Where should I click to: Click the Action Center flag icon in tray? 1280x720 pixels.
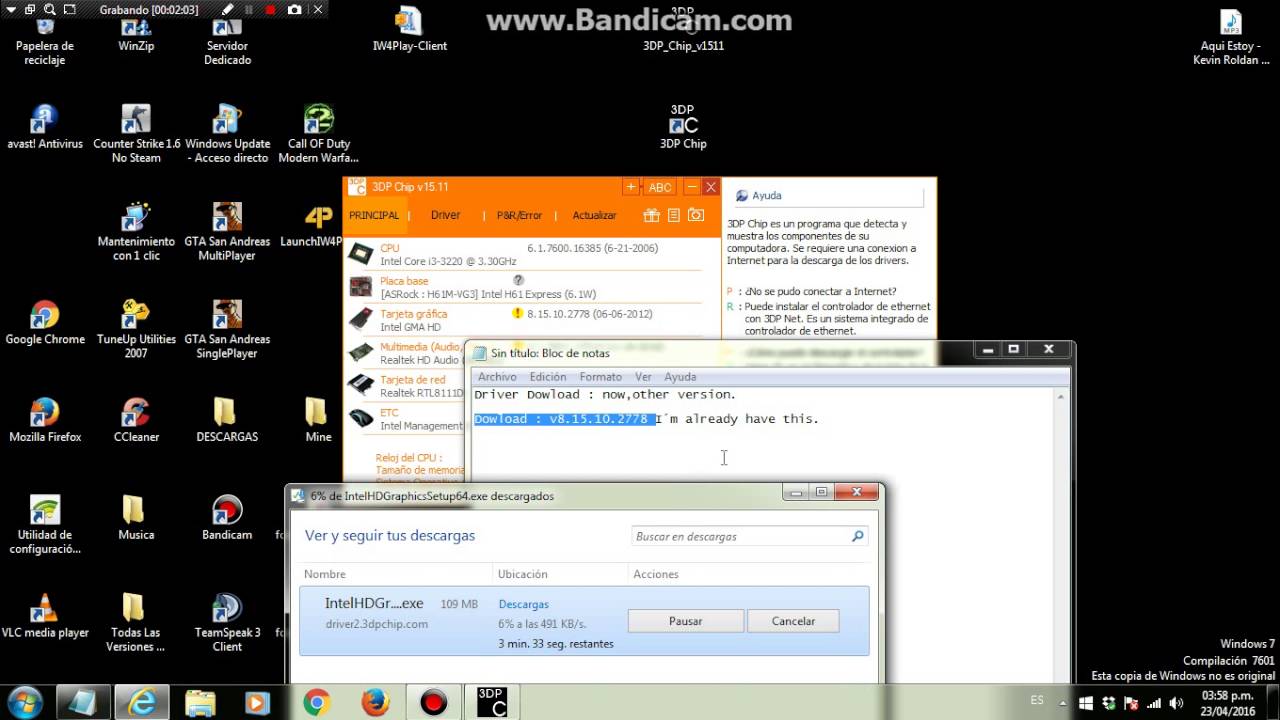[1131, 703]
